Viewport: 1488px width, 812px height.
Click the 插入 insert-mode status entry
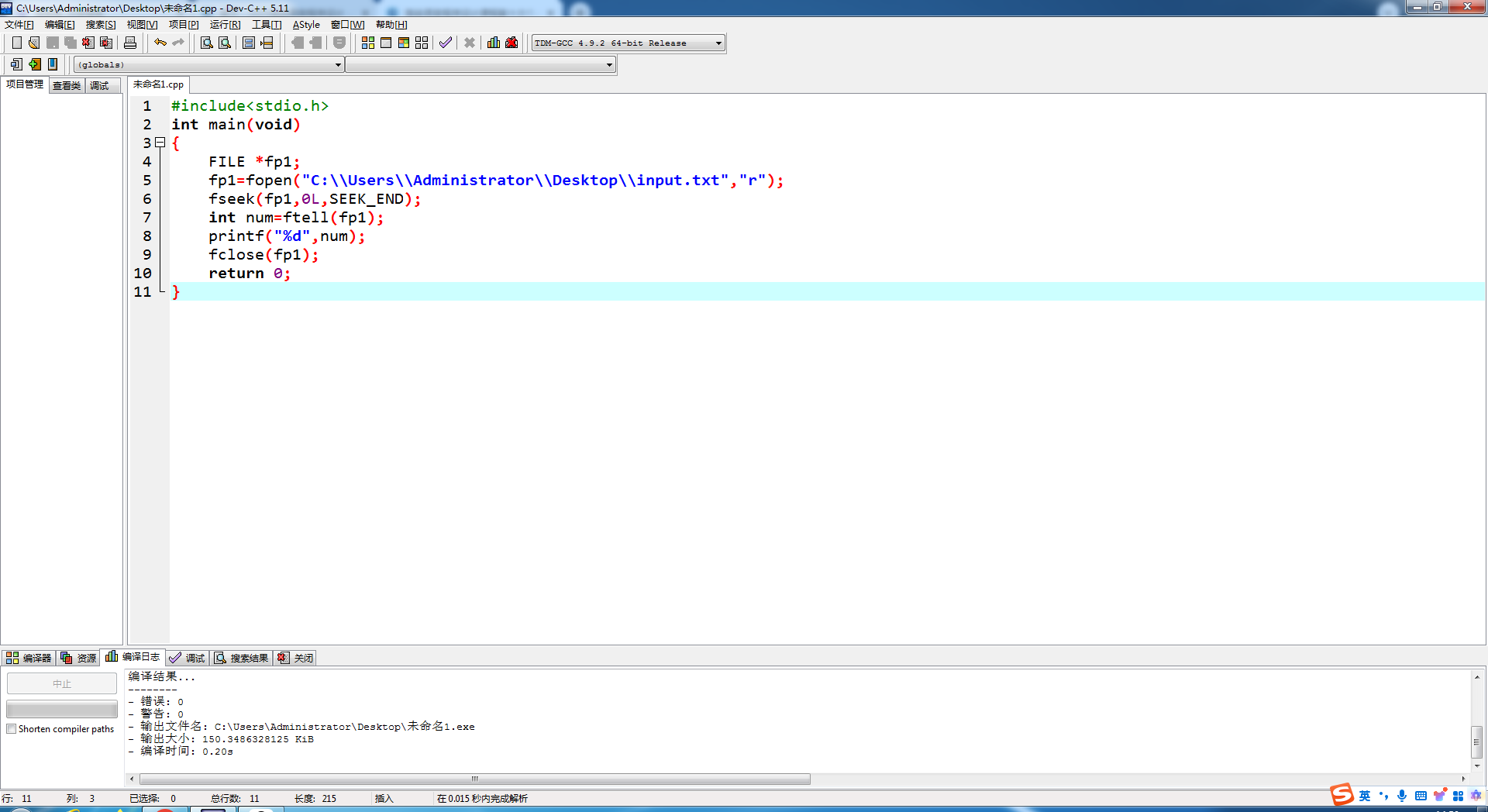(384, 798)
